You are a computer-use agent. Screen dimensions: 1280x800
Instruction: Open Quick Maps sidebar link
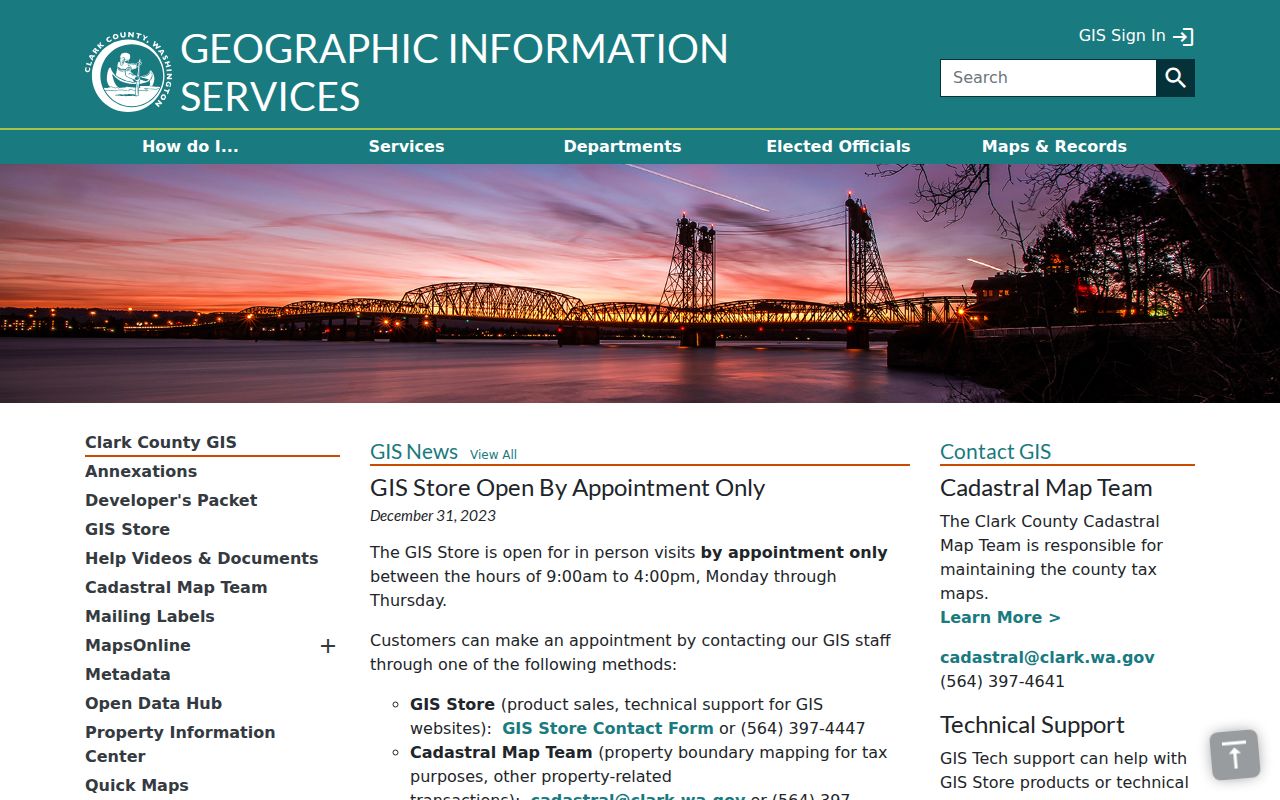137,785
